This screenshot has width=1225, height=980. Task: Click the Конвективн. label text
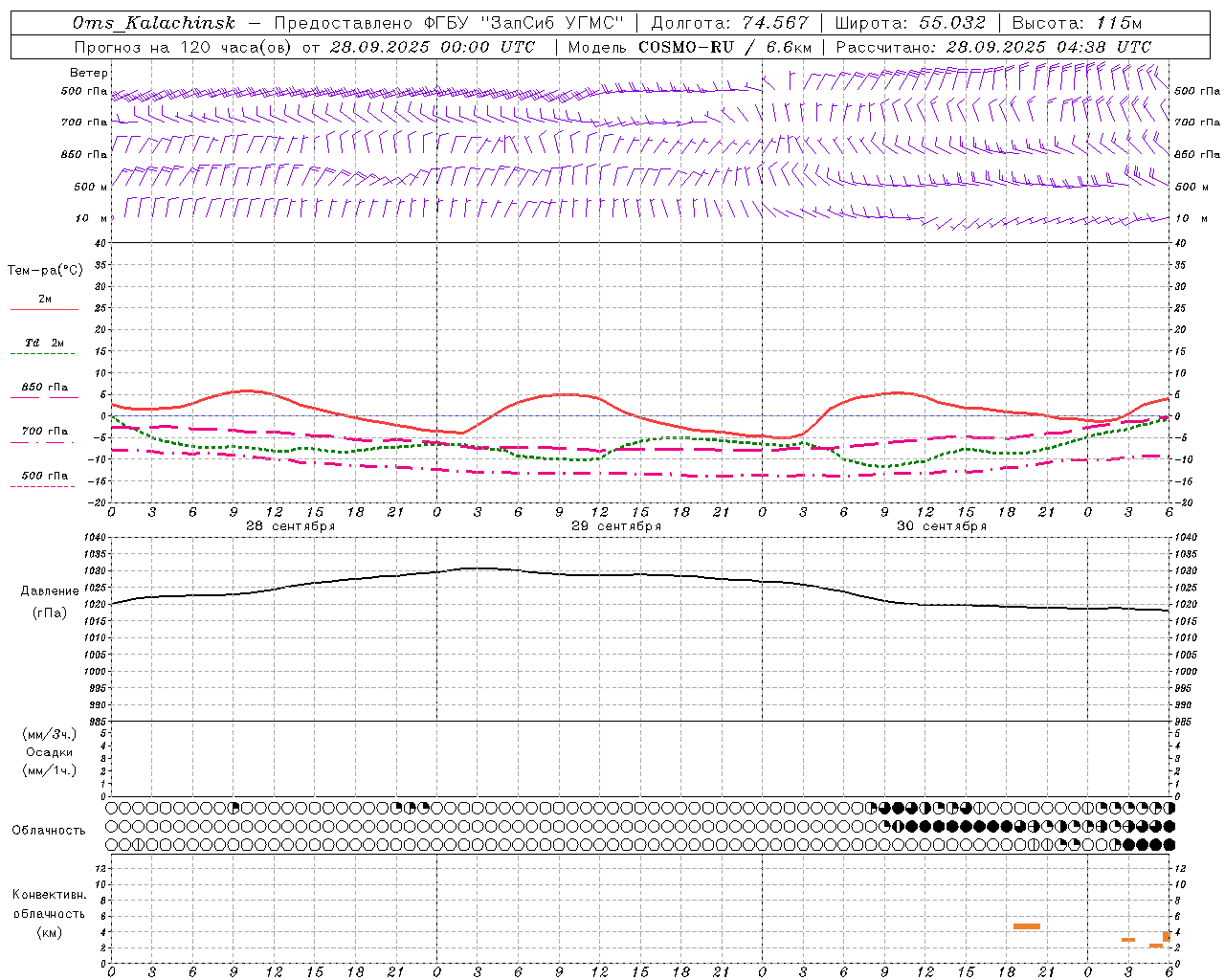[50, 895]
